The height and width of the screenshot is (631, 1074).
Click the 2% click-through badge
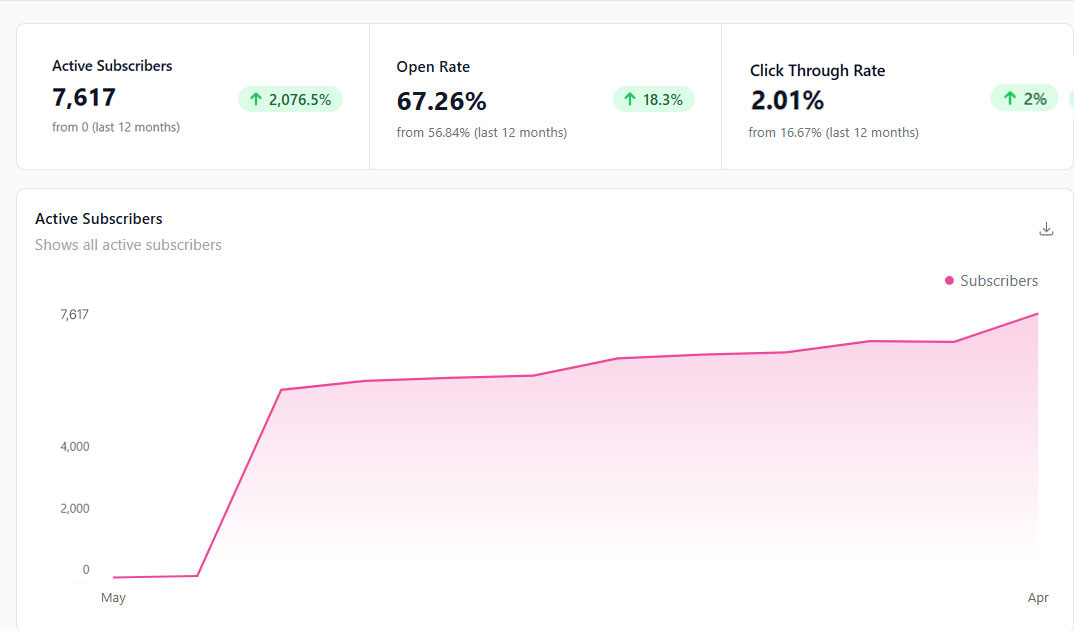point(1024,98)
